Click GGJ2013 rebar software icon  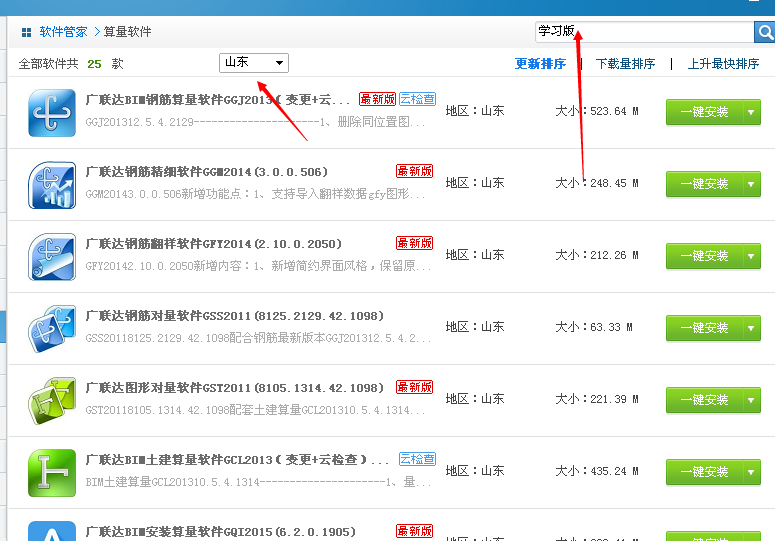tap(52, 113)
